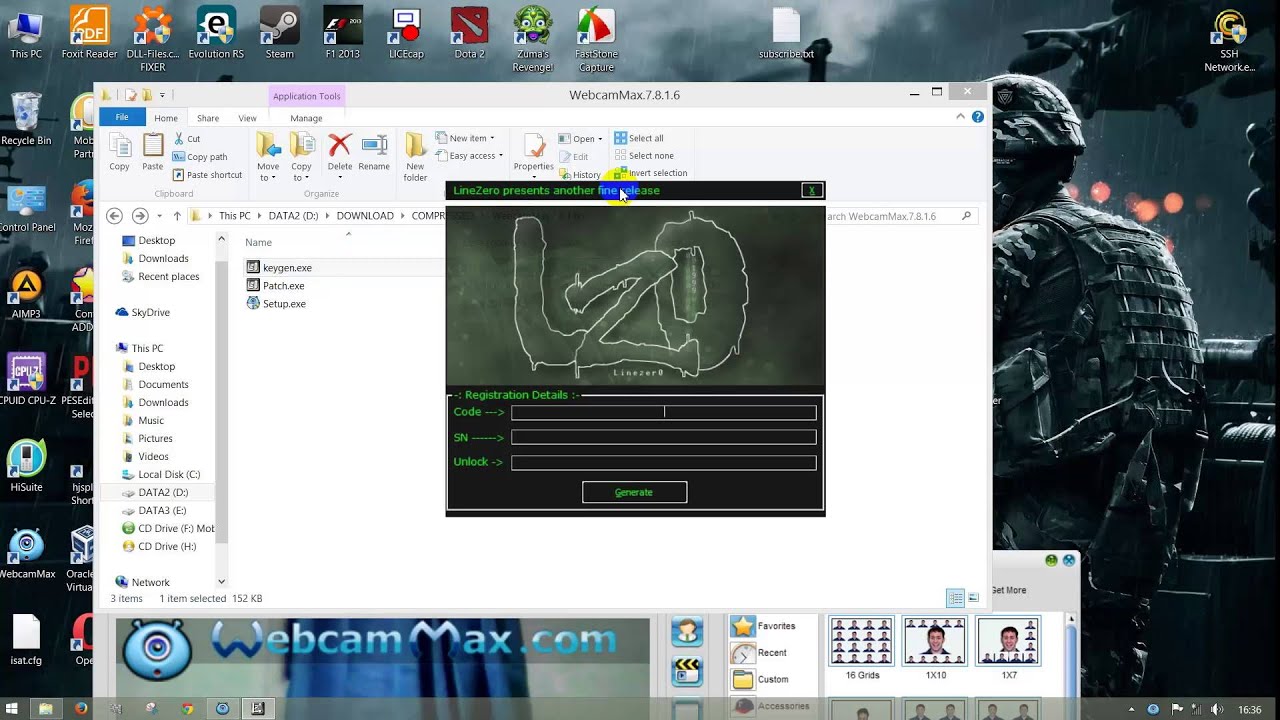Switch to the Home ribbon tab
1280x720 pixels.
[x=166, y=118]
